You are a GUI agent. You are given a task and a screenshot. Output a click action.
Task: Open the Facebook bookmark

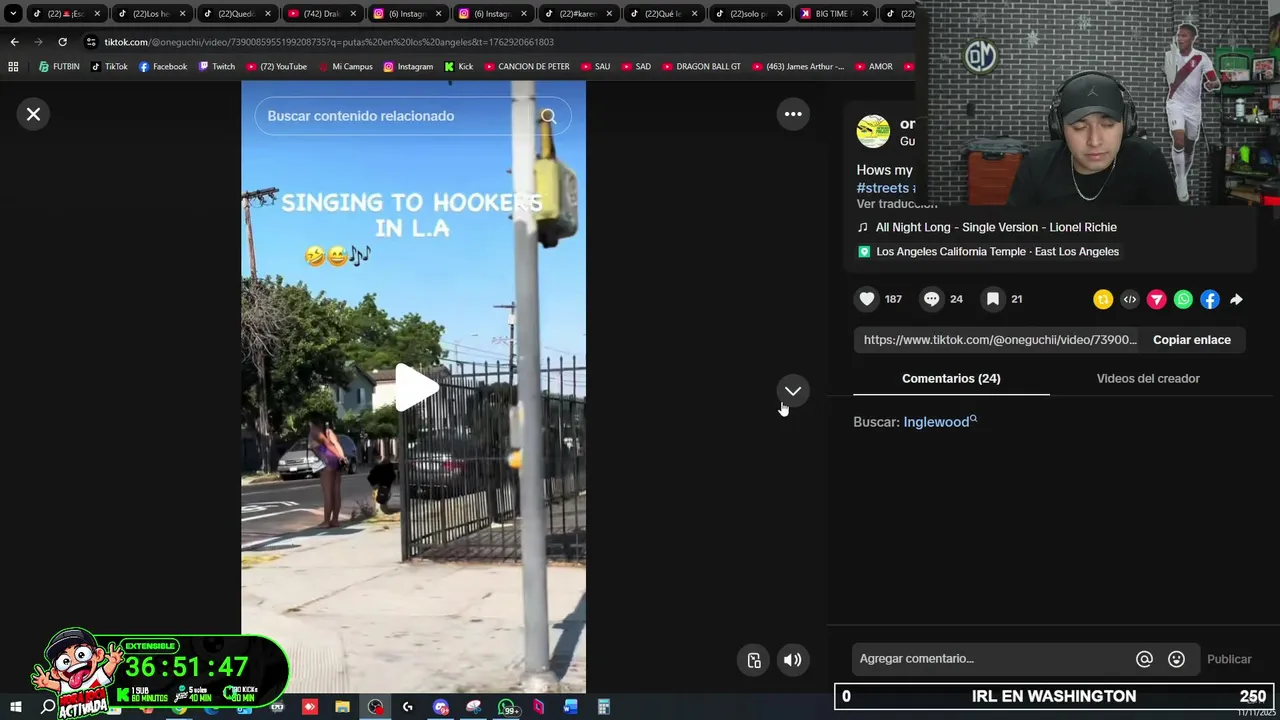pos(163,67)
